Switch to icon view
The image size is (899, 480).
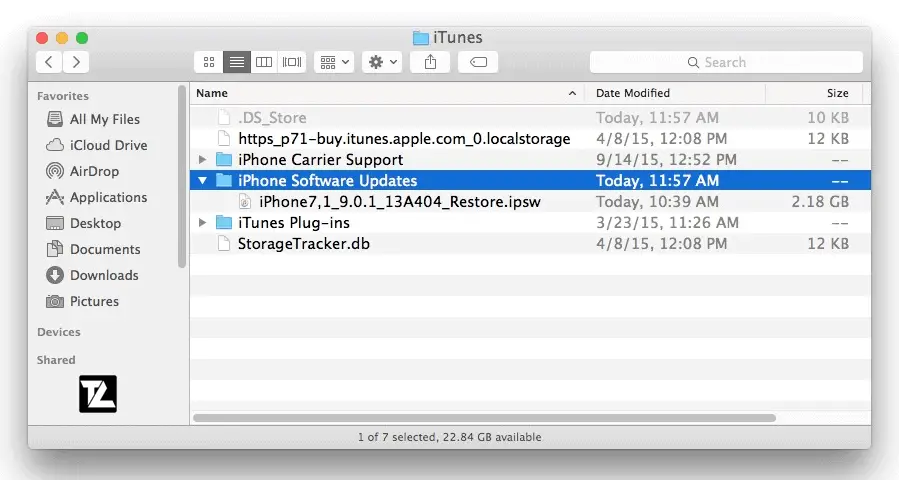pyautogui.click(x=209, y=62)
